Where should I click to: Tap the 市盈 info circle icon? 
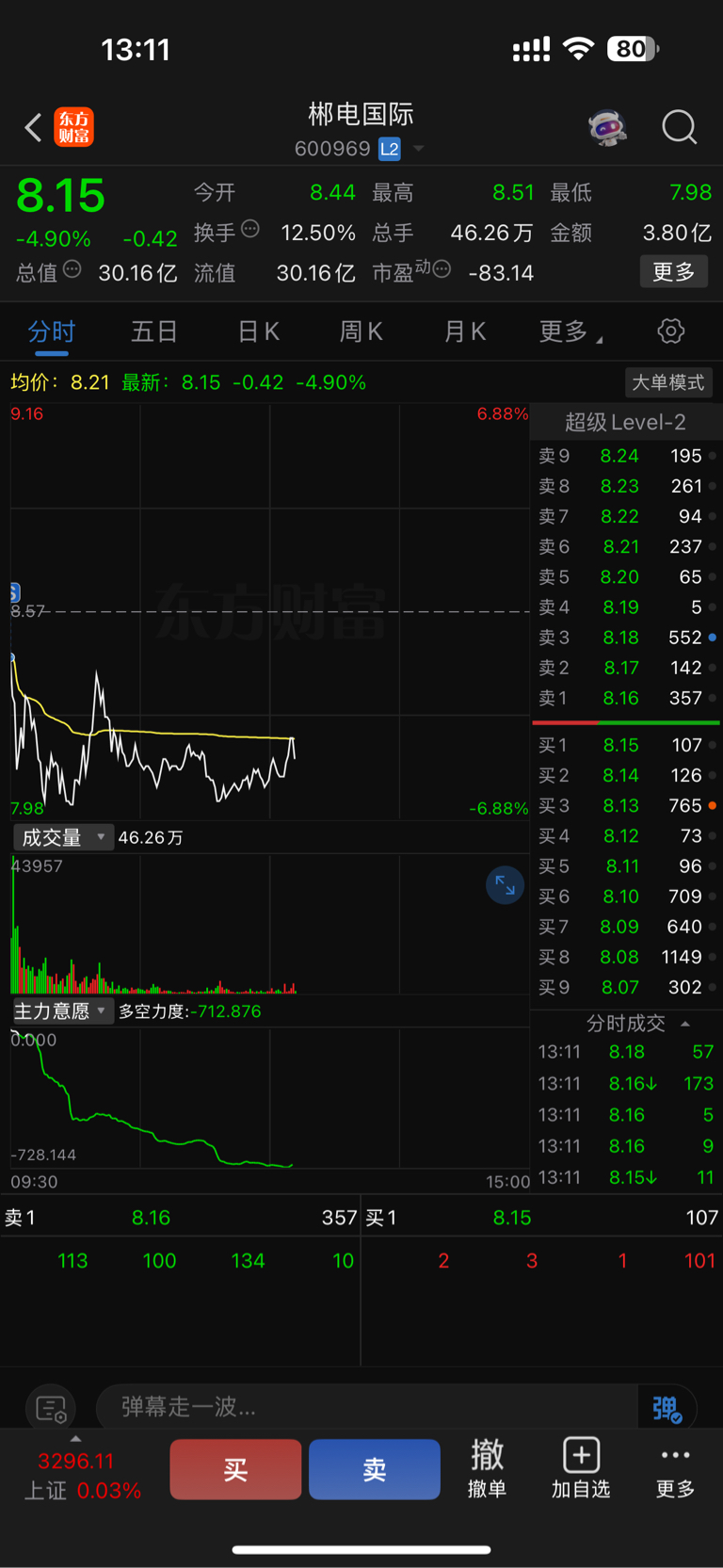pyautogui.click(x=442, y=269)
